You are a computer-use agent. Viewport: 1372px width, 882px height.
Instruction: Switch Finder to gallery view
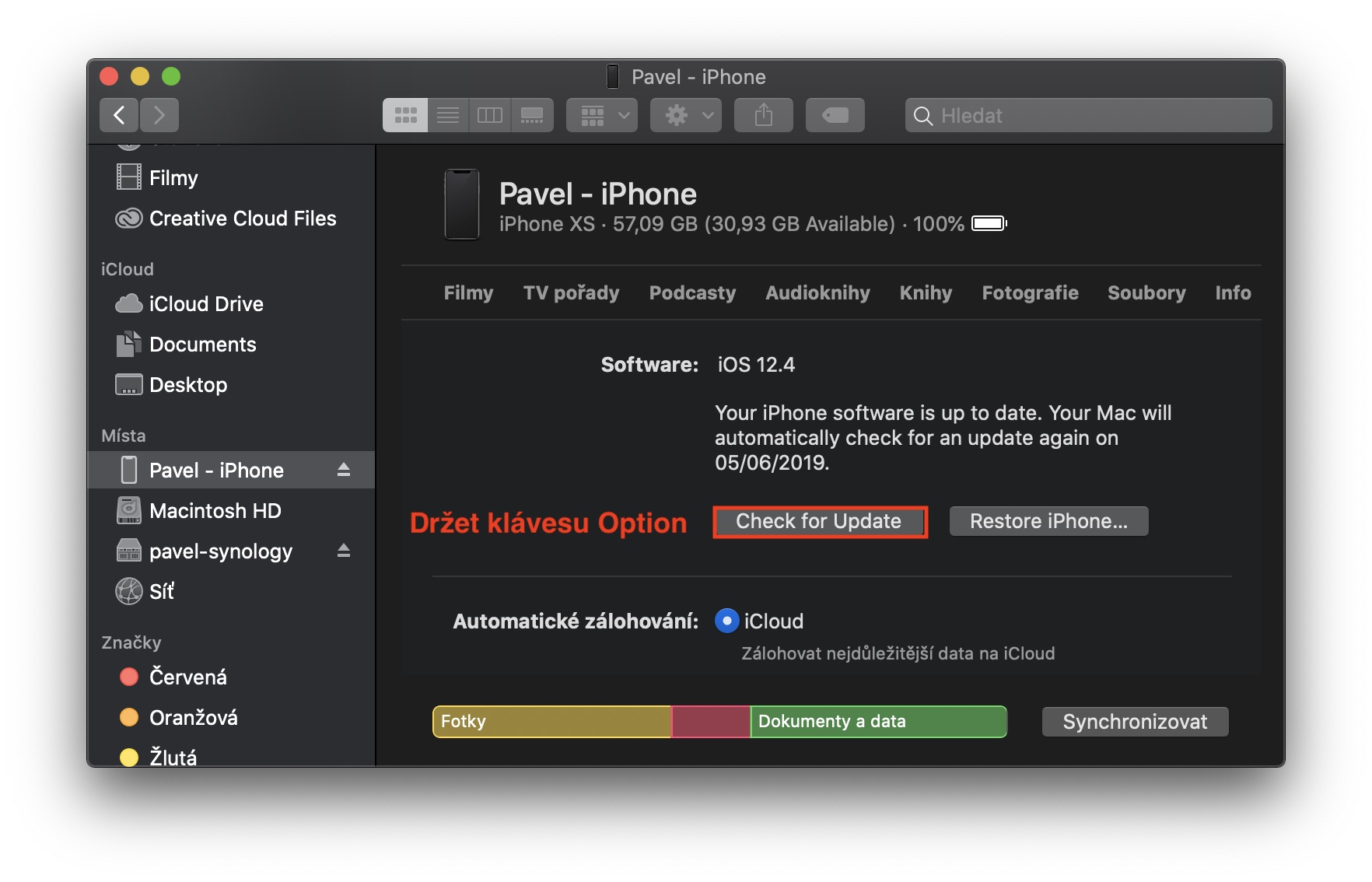tap(532, 115)
